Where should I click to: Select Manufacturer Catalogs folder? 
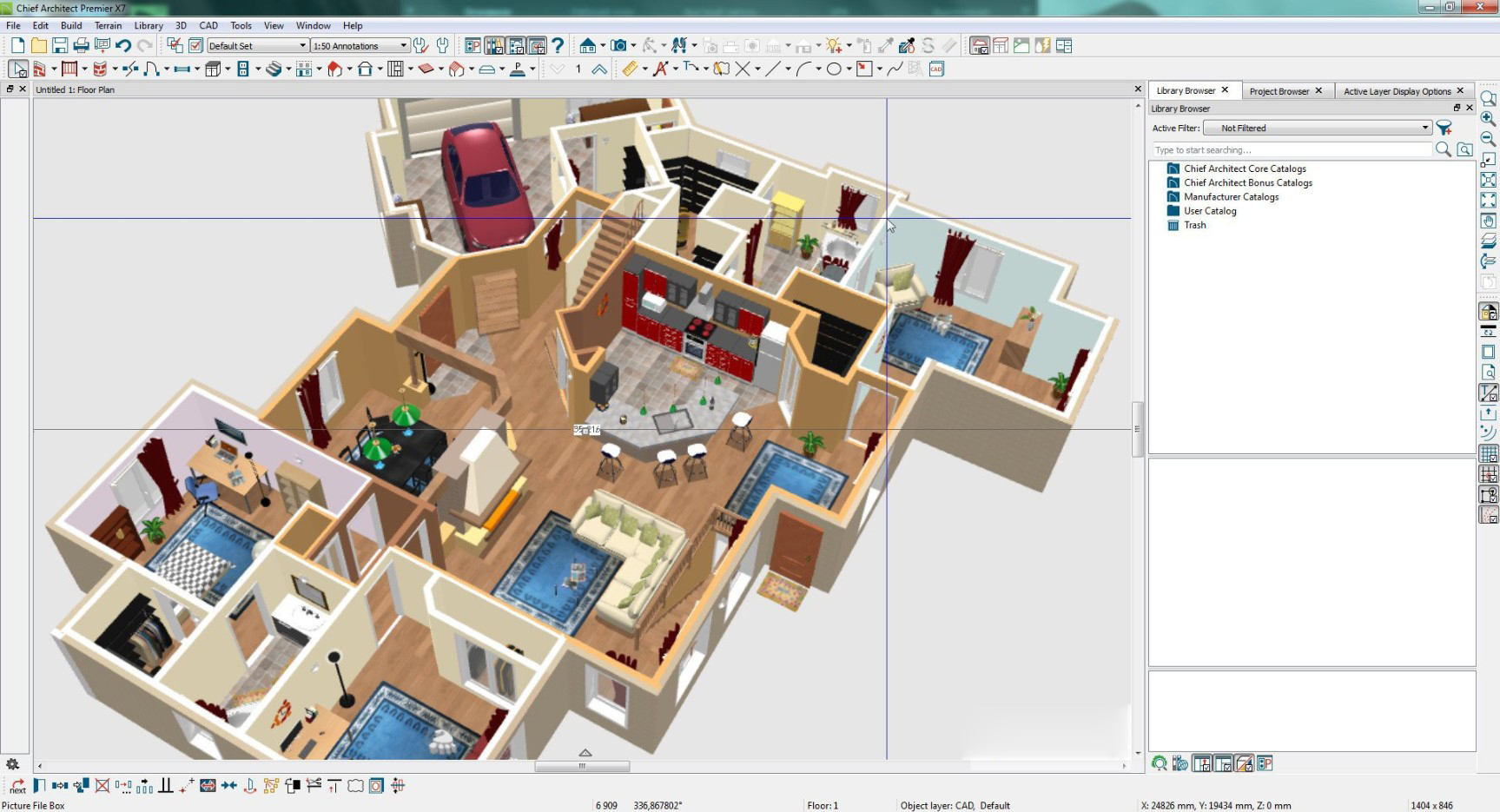1231,196
